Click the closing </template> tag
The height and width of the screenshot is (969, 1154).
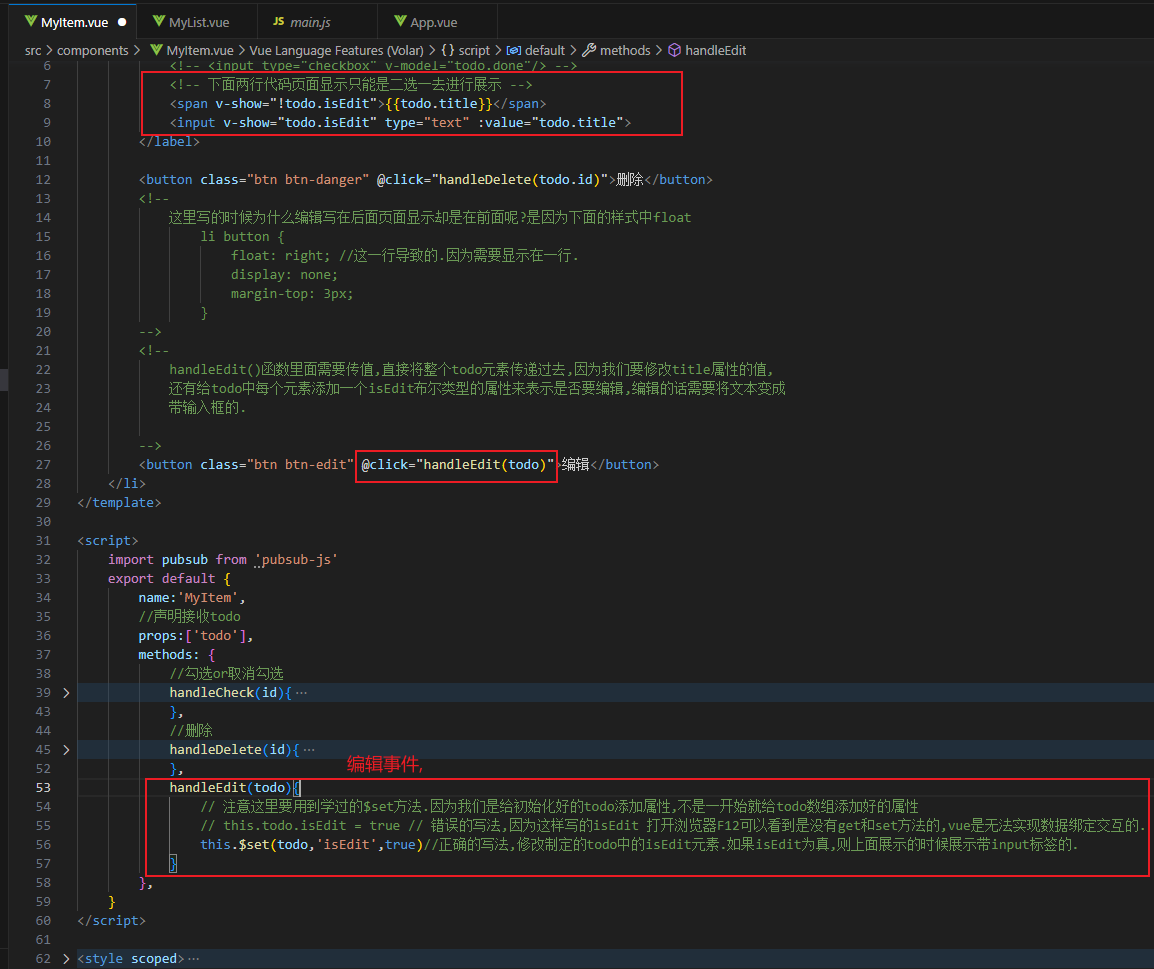(118, 503)
